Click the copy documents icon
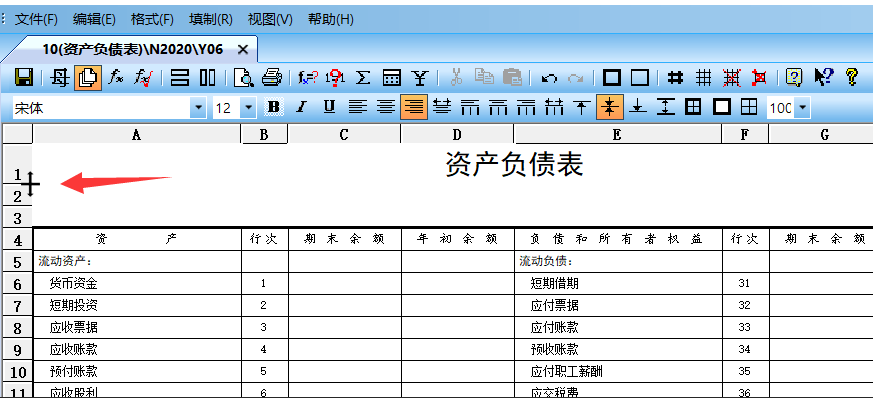Image resolution: width=873 pixels, height=398 pixels. click(x=484, y=78)
